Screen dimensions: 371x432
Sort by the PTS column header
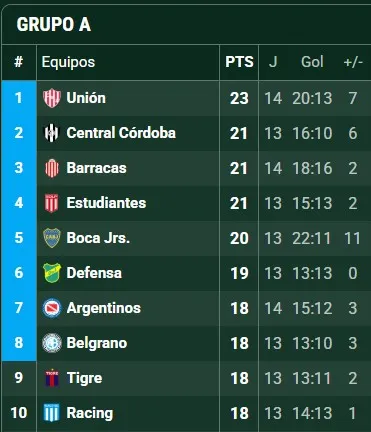[x=239, y=62]
